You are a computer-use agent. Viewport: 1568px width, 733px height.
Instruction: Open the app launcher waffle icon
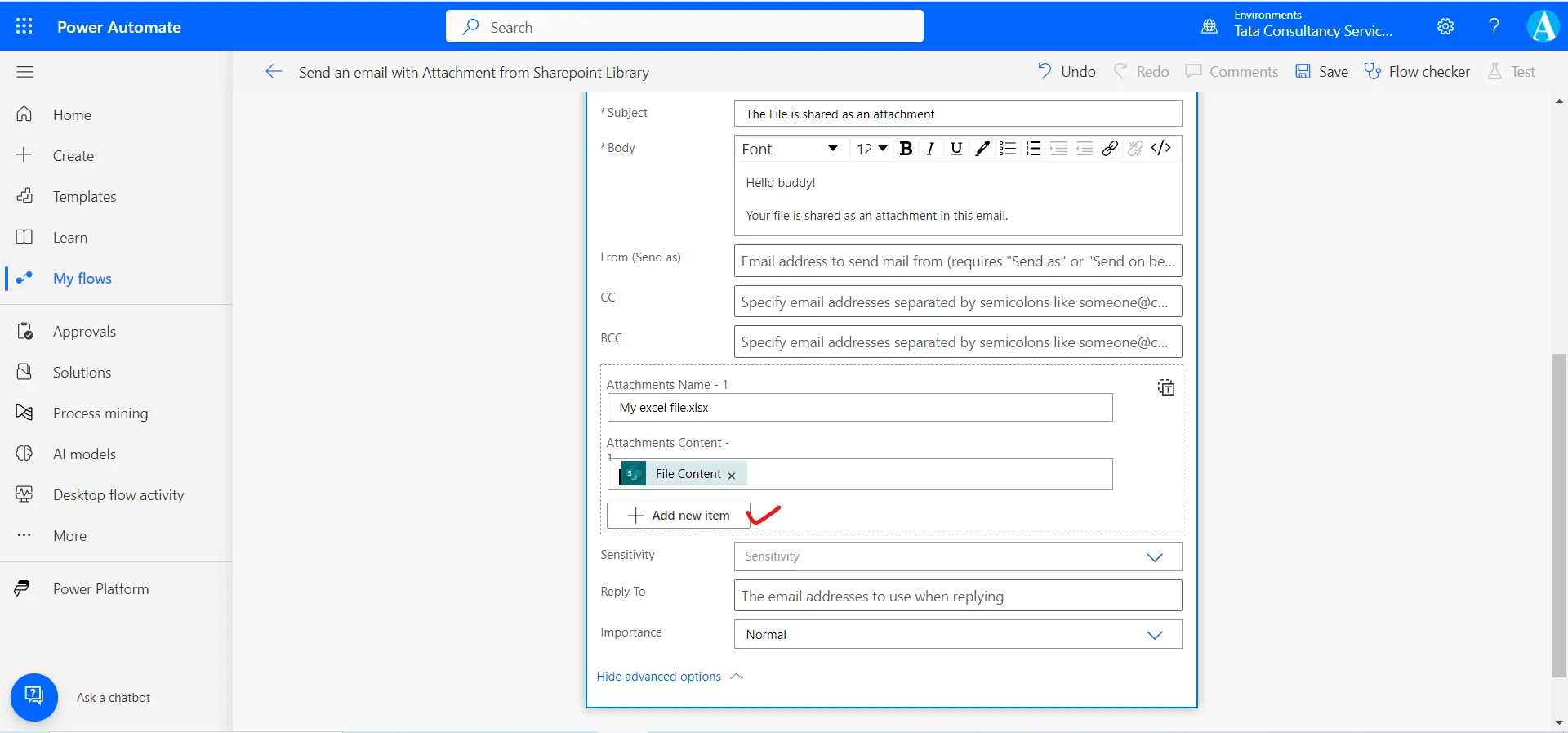pos(24,26)
